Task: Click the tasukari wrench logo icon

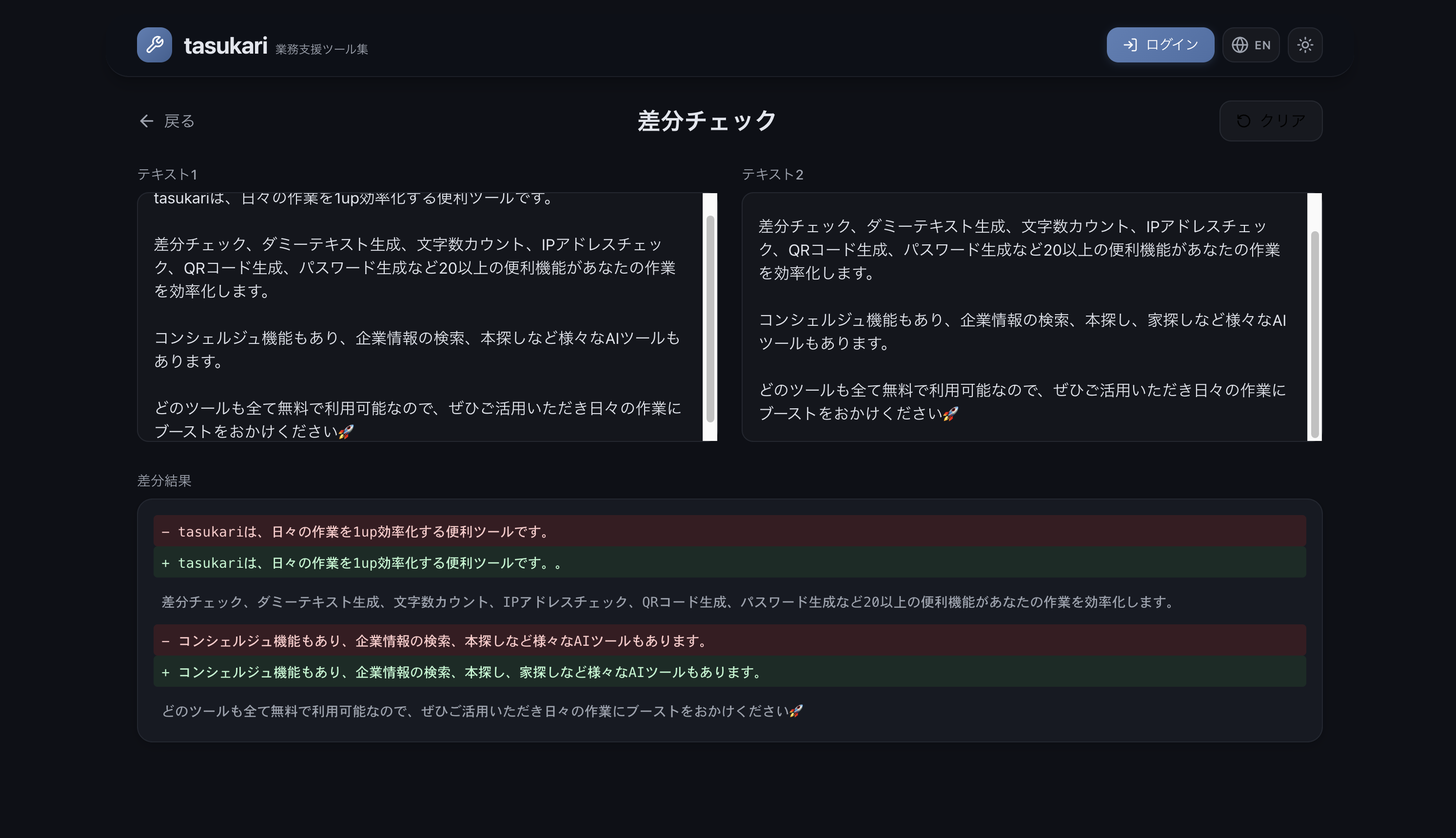Action: 154,45
